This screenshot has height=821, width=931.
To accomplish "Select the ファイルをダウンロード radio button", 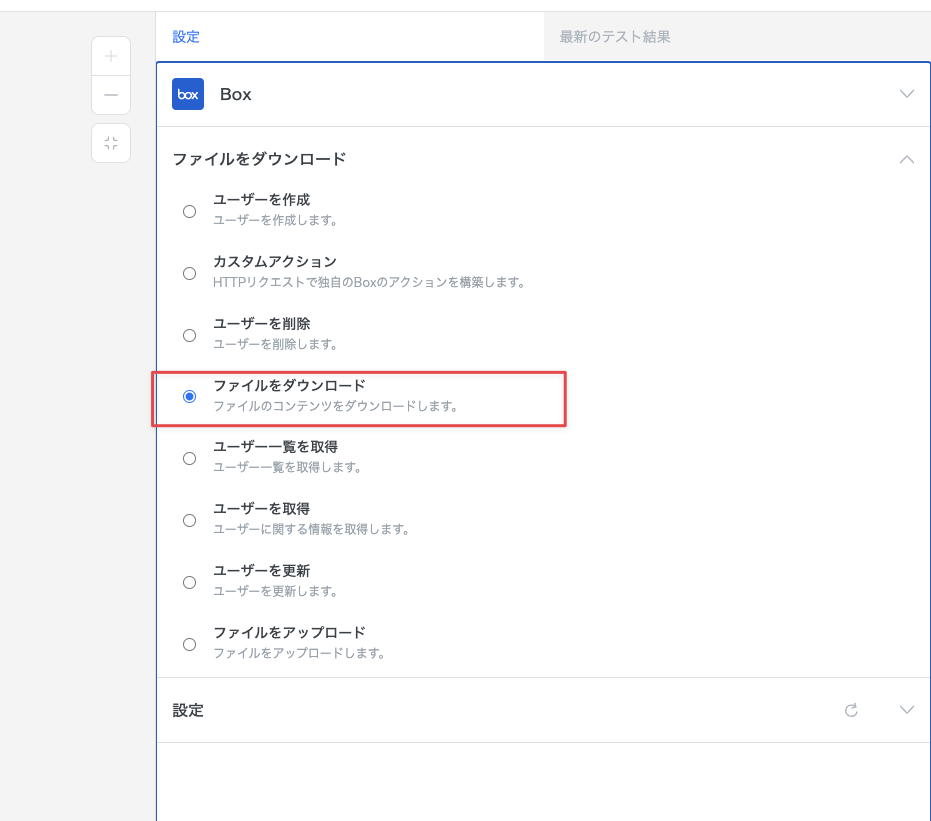I will [x=189, y=397].
